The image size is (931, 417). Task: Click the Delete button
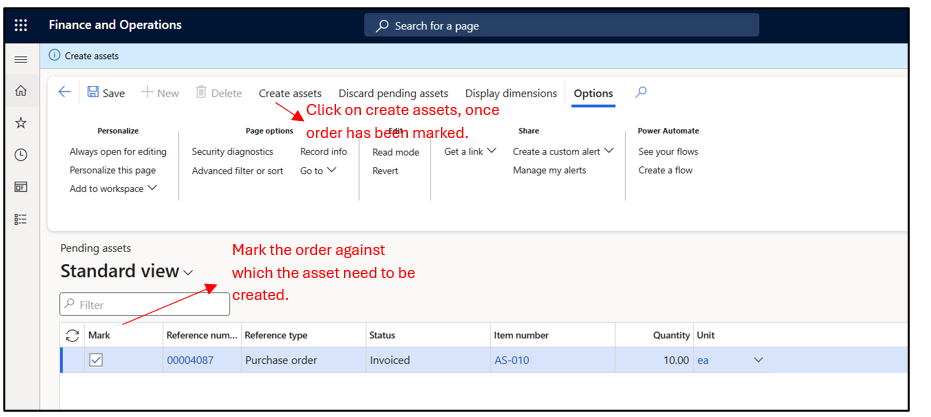coord(218,93)
